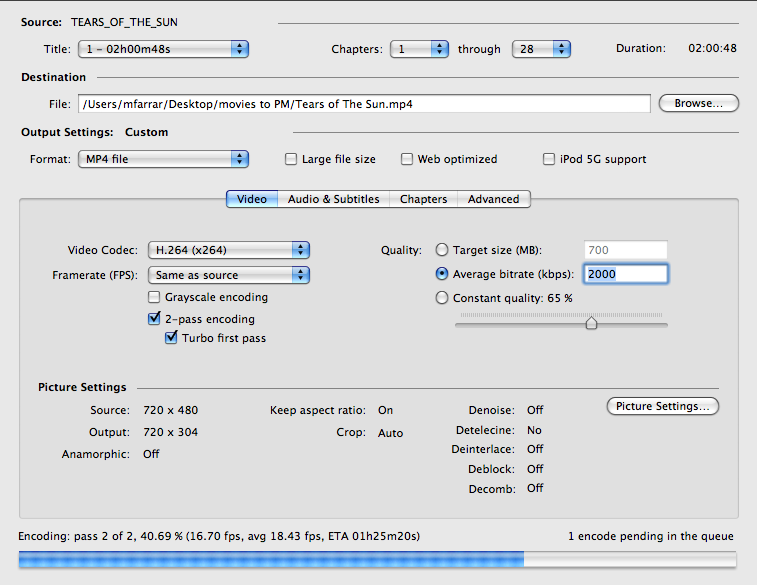Click the encoding progress bar
Image resolution: width=757 pixels, height=585 pixels.
point(378,559)
